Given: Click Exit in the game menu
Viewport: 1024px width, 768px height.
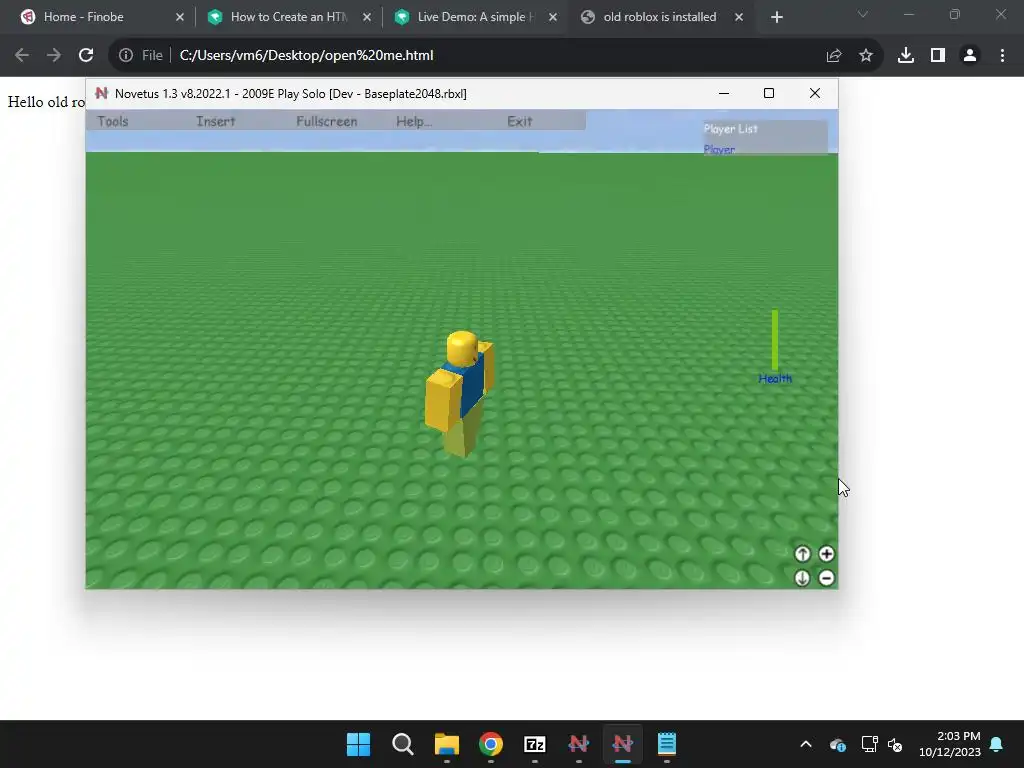Looking at the screenshot, I should coord(520,121).
